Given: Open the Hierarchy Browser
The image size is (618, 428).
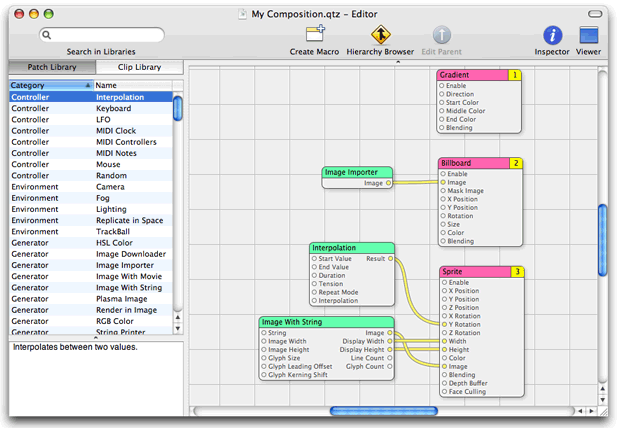Looking at the screenshot, I should click(x=380, y=35).
